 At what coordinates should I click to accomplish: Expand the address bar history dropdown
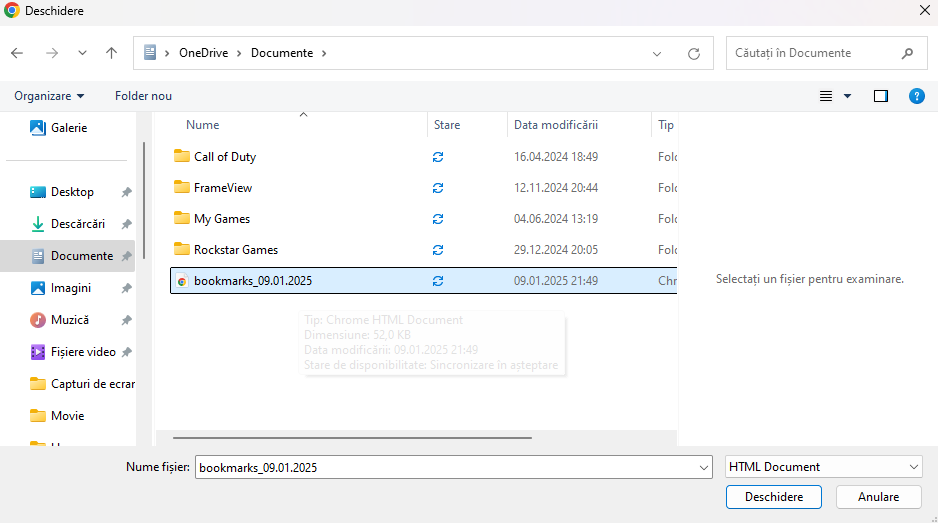(x=657, y=53)
